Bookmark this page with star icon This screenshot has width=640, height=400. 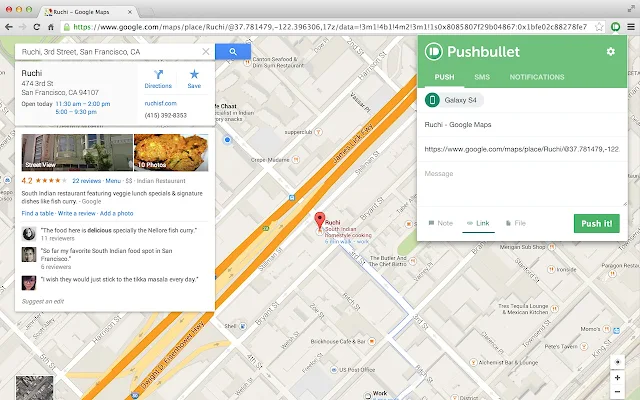[x=599, y=27]
